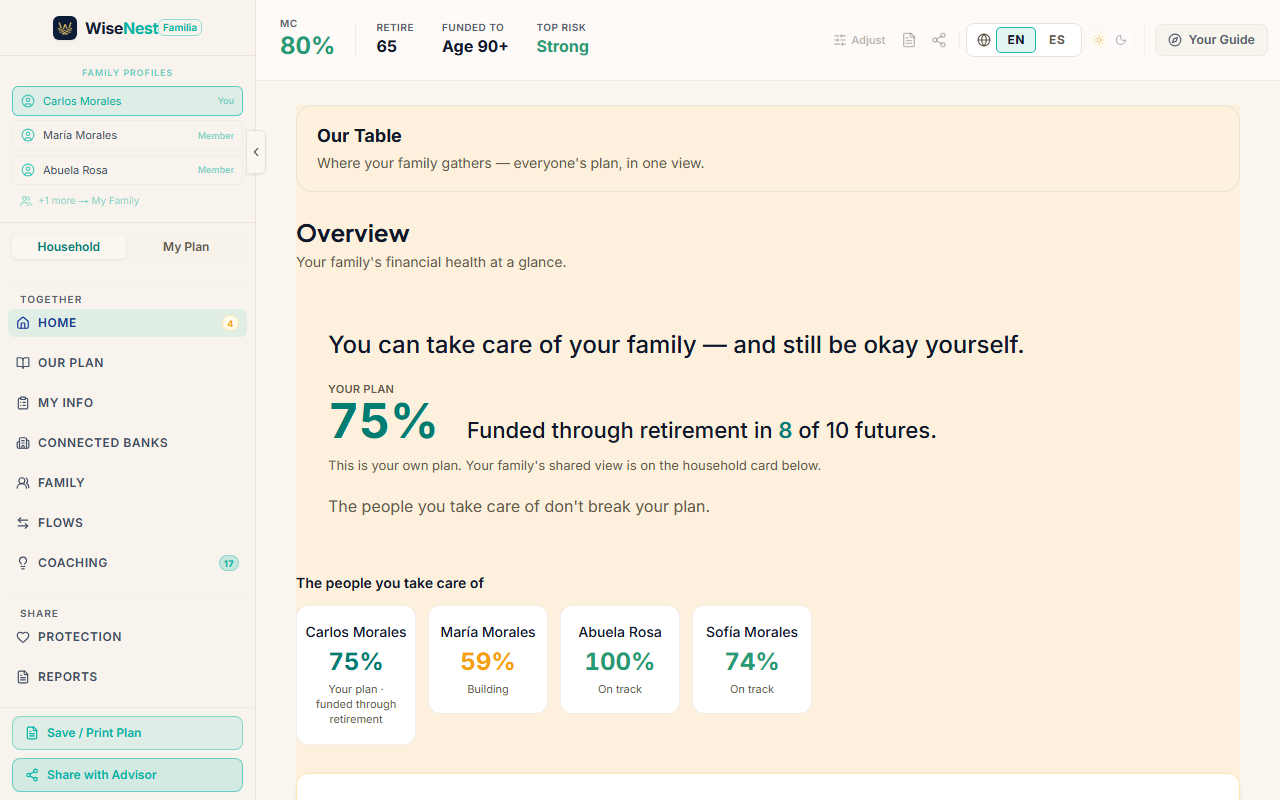Click the Connected Banks building icon
Viewport: 1280px width, 800px height.
pos(23,443)
